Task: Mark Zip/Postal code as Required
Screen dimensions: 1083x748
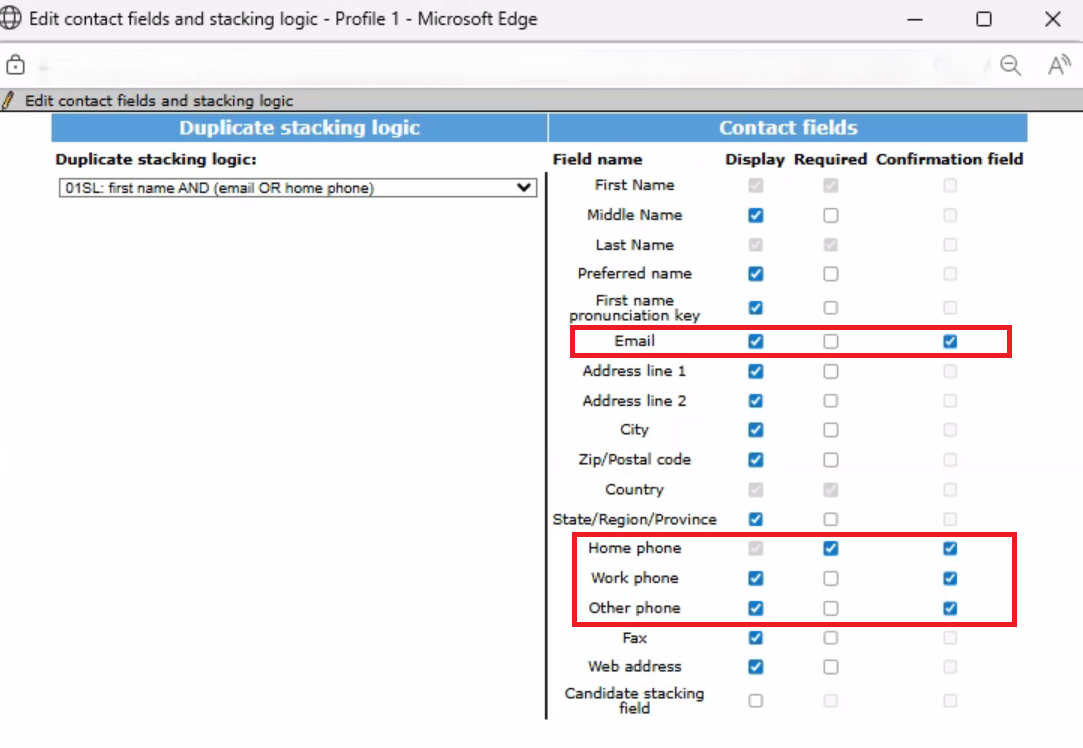Action: (x=831, y=460)
